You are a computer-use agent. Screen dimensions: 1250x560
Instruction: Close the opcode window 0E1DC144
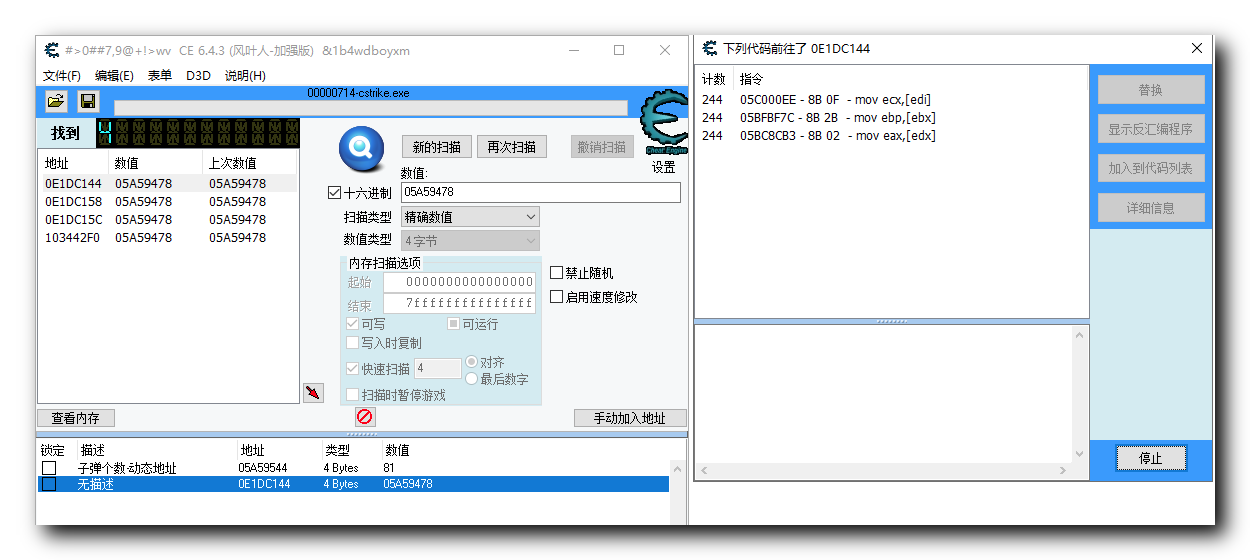pyautogui.click(x=1196, y=48)
